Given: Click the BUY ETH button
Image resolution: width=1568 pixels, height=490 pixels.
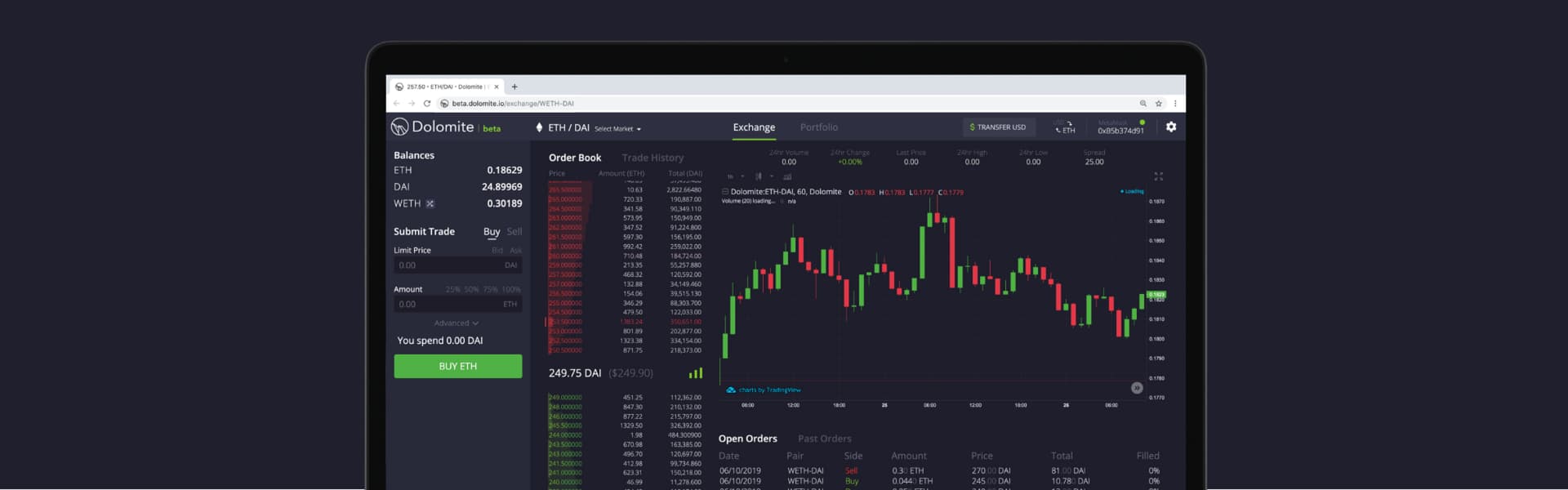Looking at the screenshot, I should pos(457,366).
